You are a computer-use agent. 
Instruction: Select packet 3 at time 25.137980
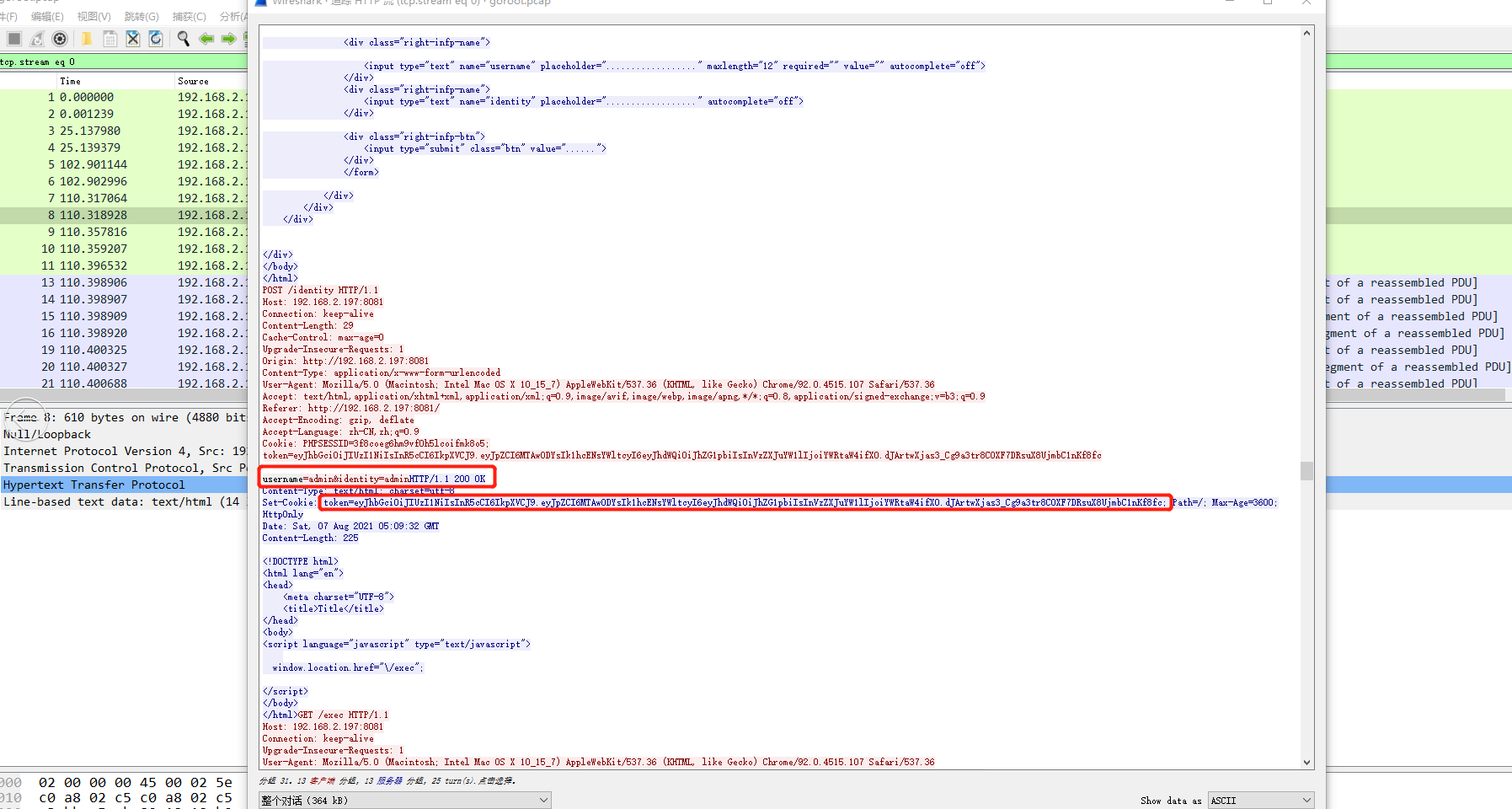tap(124, 131)
